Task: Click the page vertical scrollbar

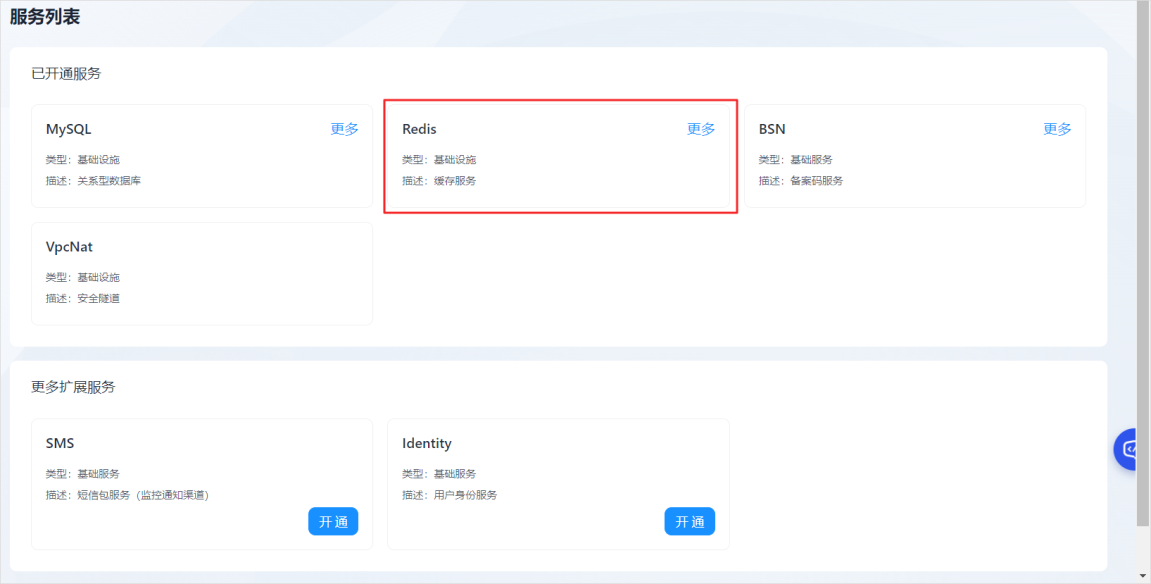Action: click(1143, 264)
